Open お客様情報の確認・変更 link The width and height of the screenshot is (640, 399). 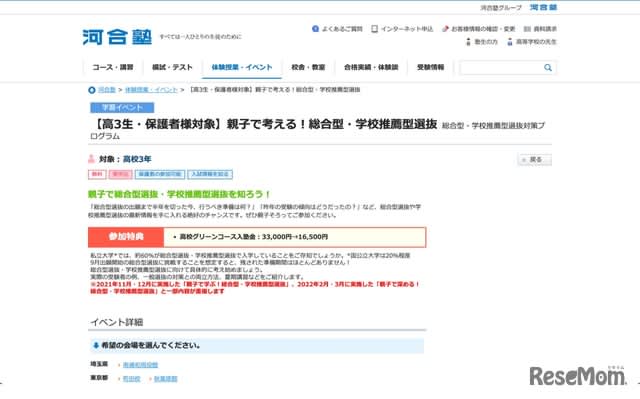click(483, 29)
